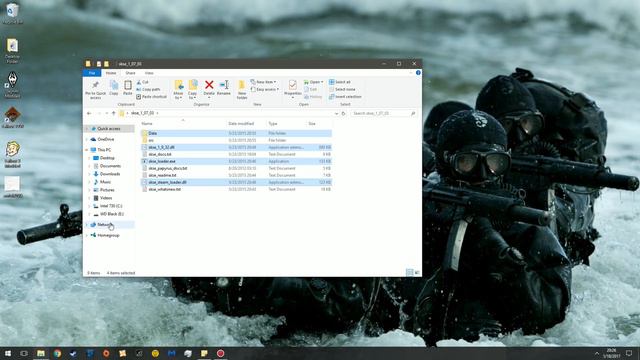640x360 pixels.
Task: Go Back in Explorer navigation
Action: tap(89, 113)
